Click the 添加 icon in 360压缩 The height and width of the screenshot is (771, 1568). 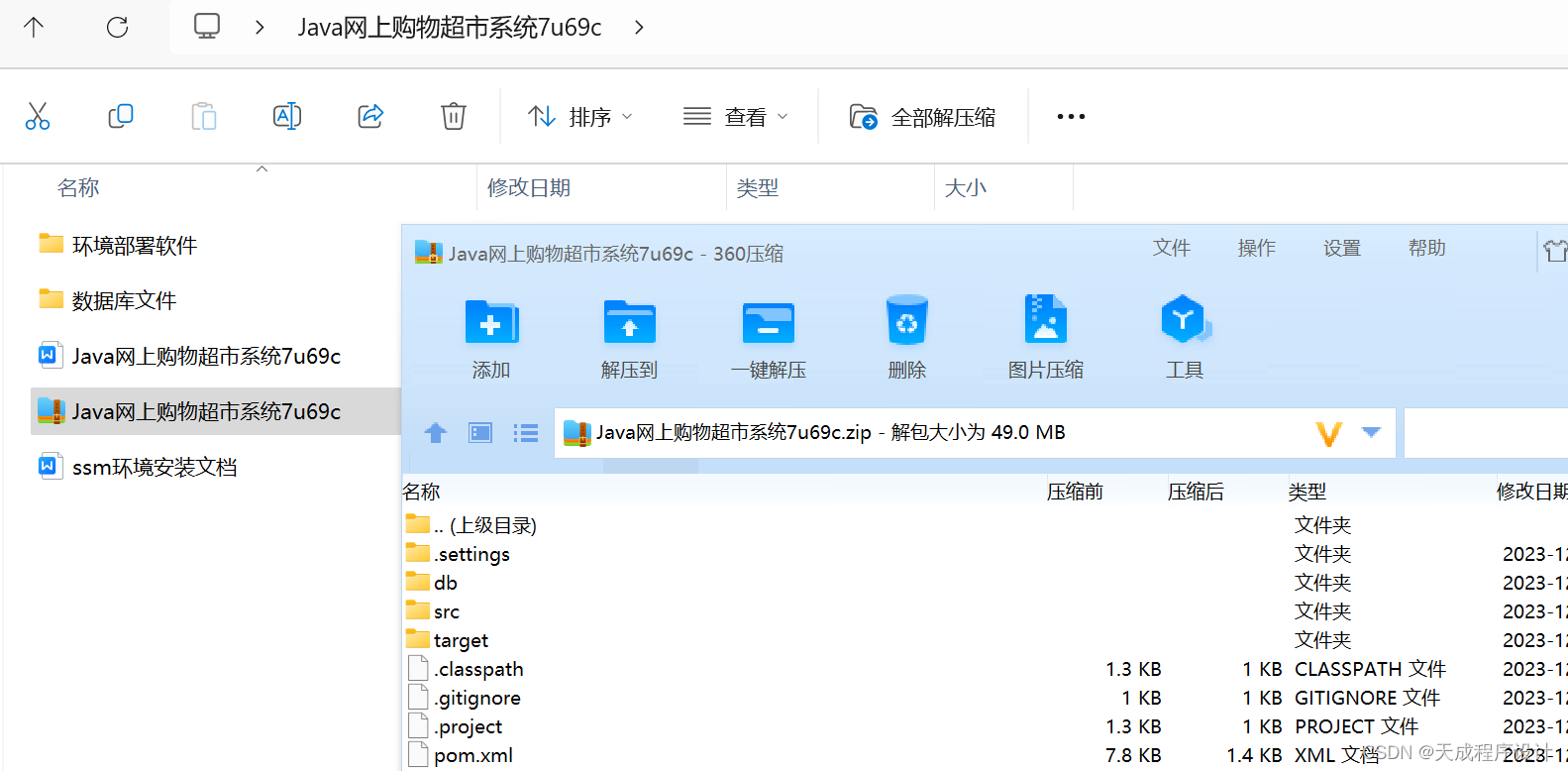(x=491, y=322)
